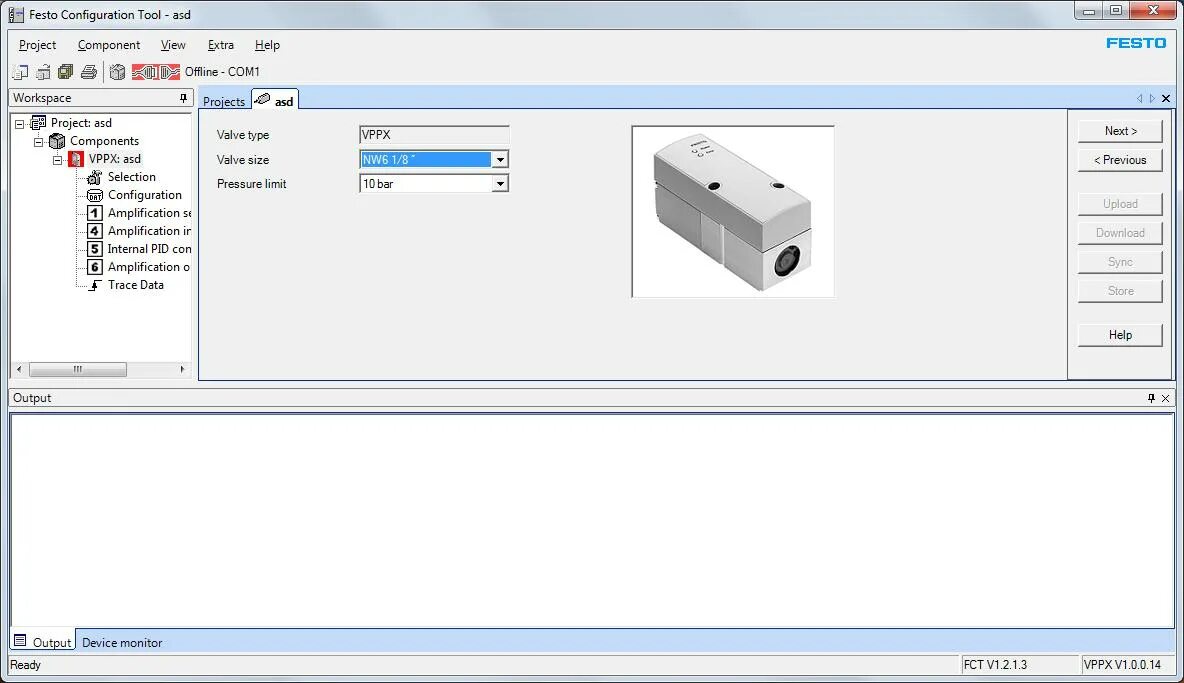The width and height of the screenshot is (1184, 683).
Task: Click the Next > button
Action: coord(1120,131)
